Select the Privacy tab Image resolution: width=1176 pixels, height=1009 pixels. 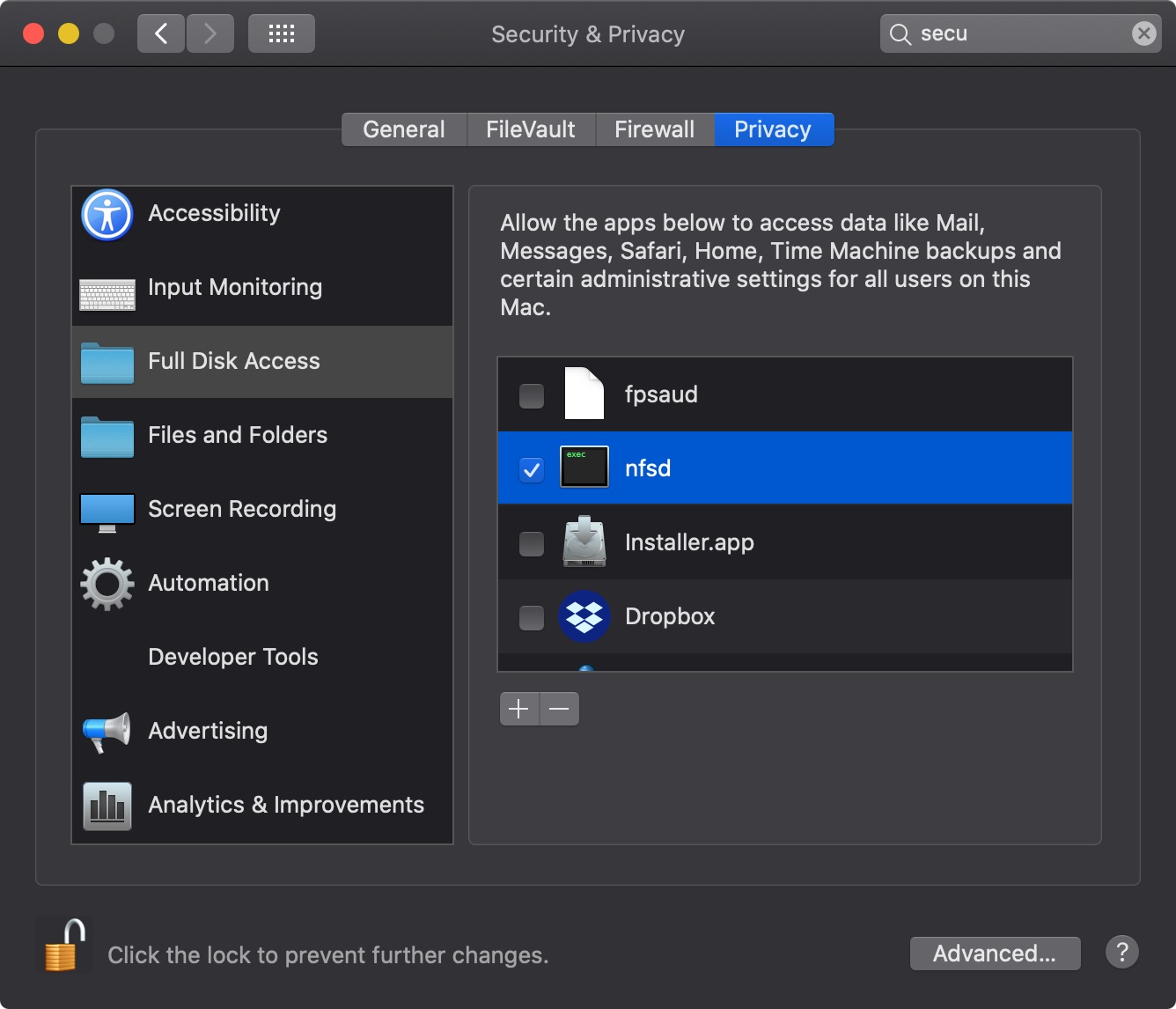coord(774,129)
